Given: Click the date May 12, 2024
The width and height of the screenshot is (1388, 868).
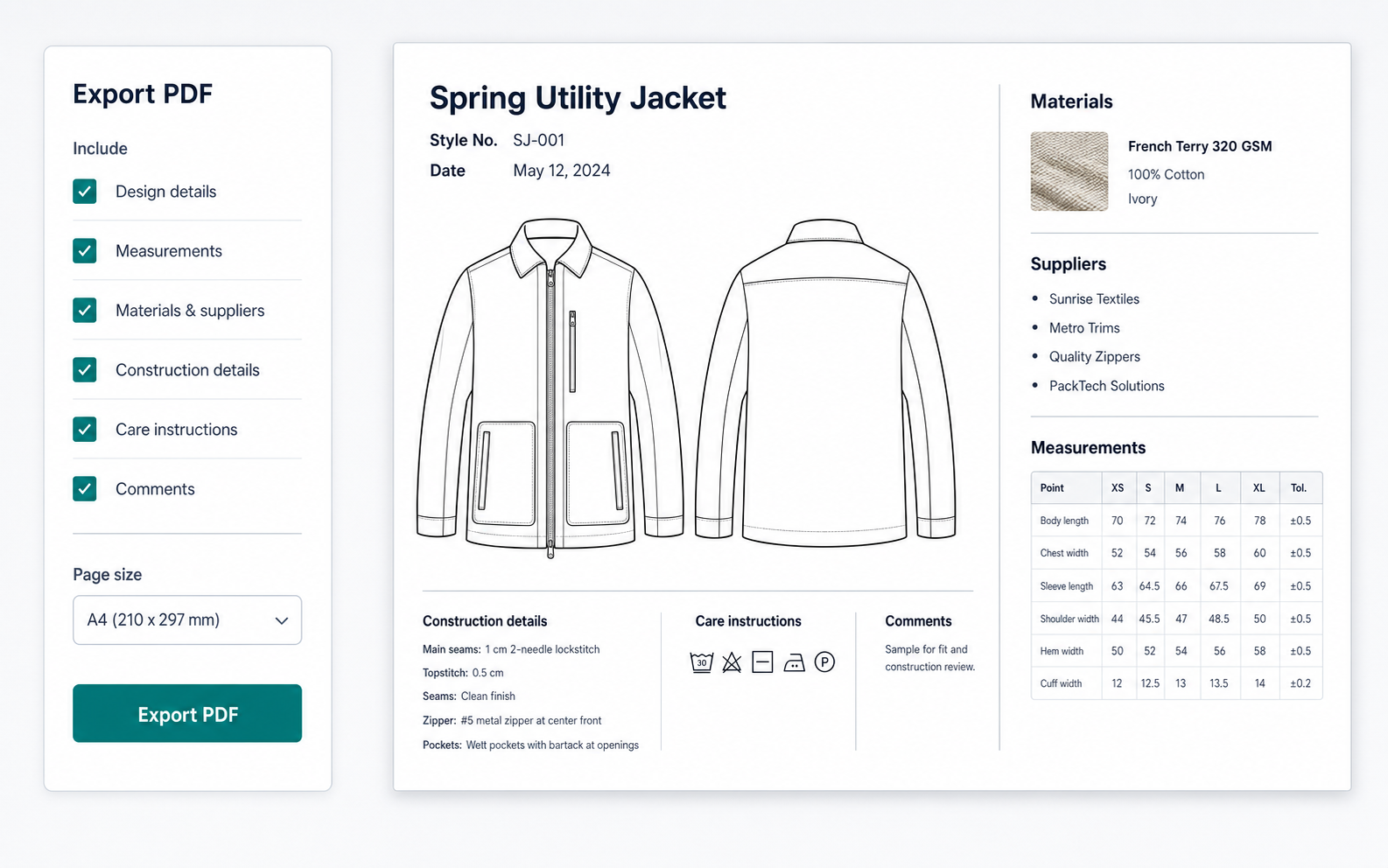Looking at the screenshot, I should (x=562, y=171).
